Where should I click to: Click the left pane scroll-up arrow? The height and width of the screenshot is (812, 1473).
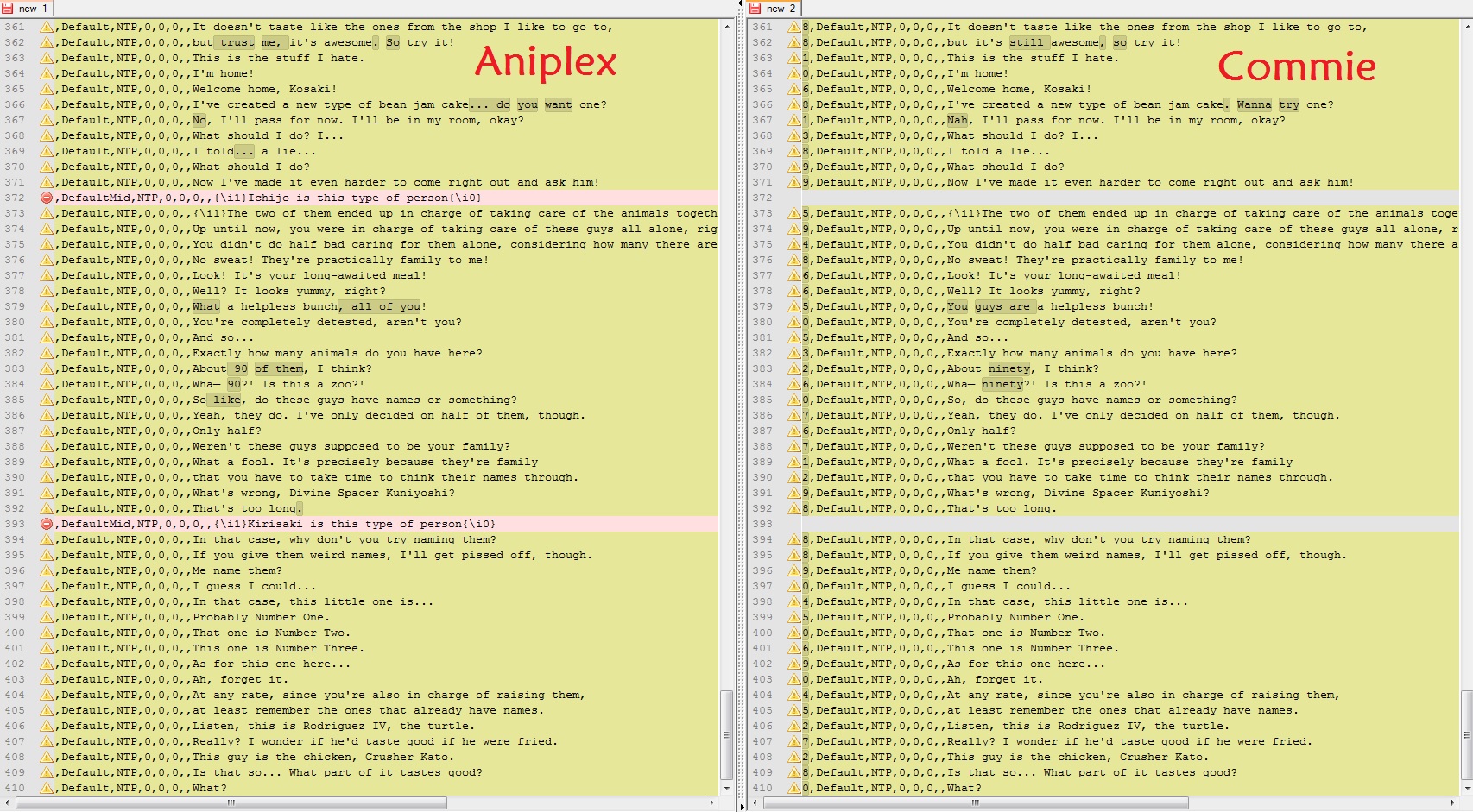tap(726, 27)
